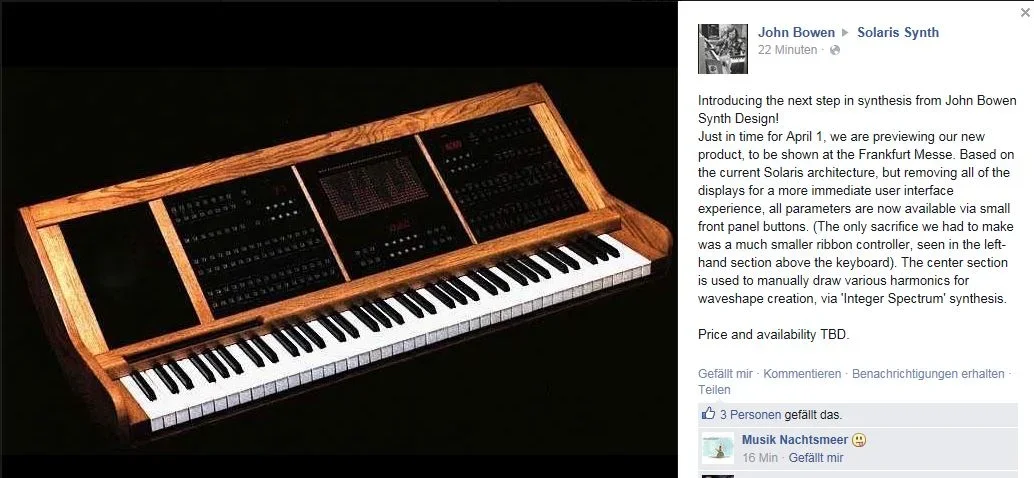Open the Solaris Synth group link
Viewport: 1034px width, 478px height.
[x=897, y=32]
